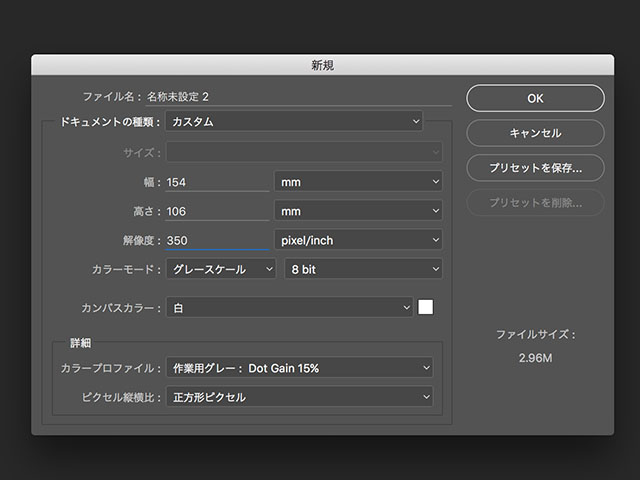Click the OK button
Image resolution: width=640 pixels, height=480 pixels.
coord(535,98)
